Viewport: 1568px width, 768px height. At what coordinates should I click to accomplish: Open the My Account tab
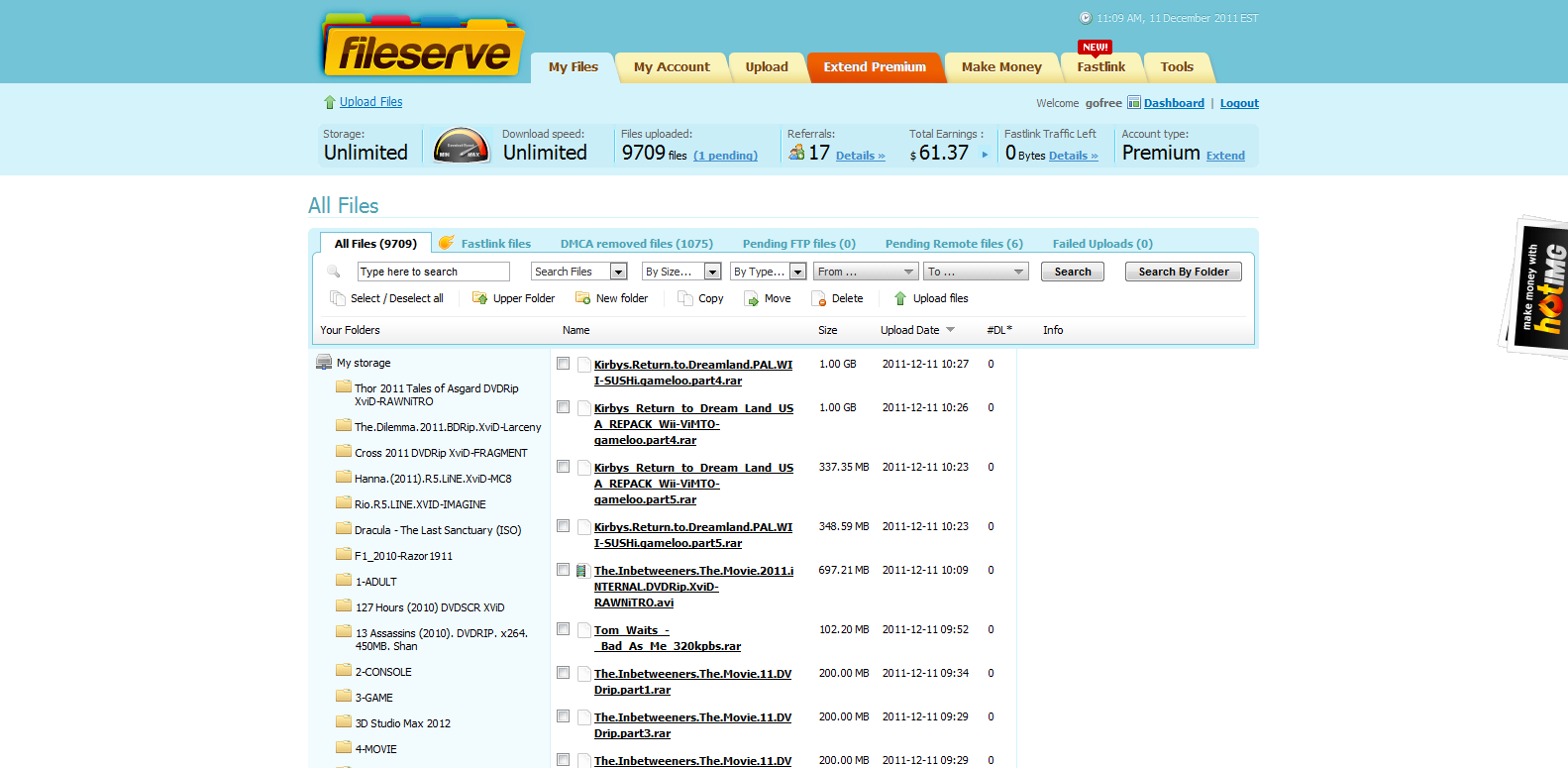click(x=672, y=67)
